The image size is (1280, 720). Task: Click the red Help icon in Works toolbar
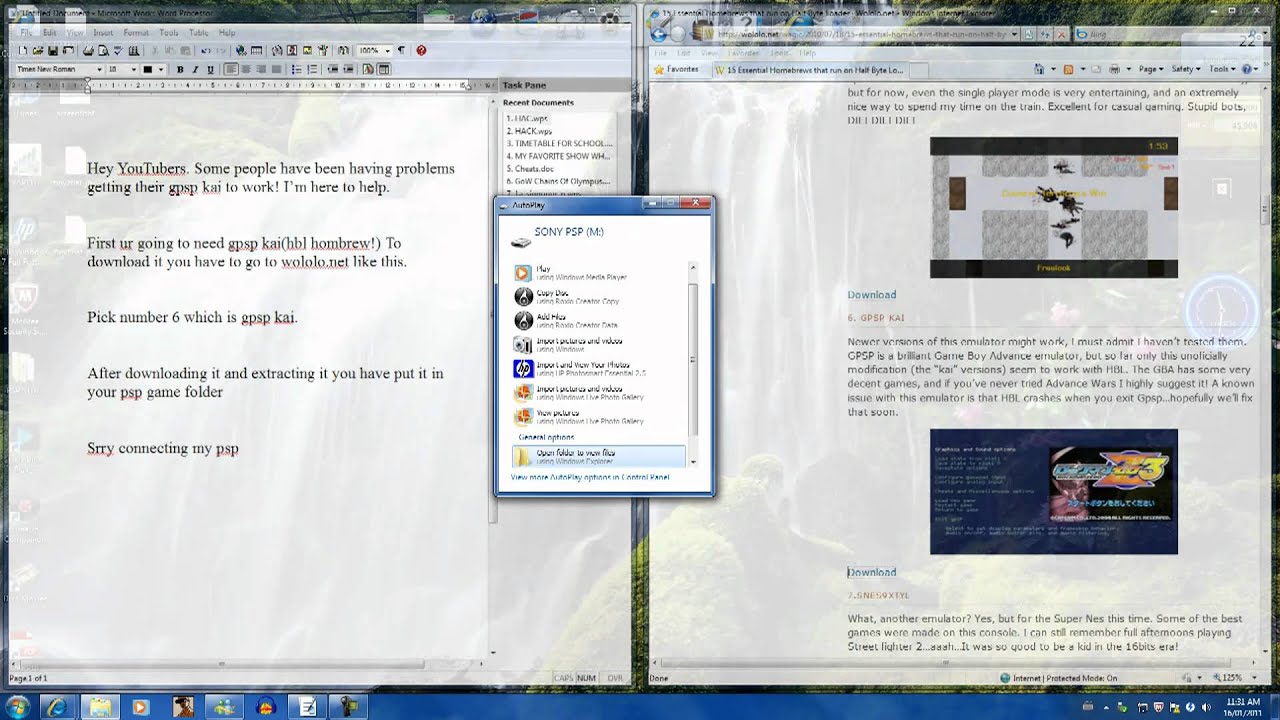click(421, 51)
